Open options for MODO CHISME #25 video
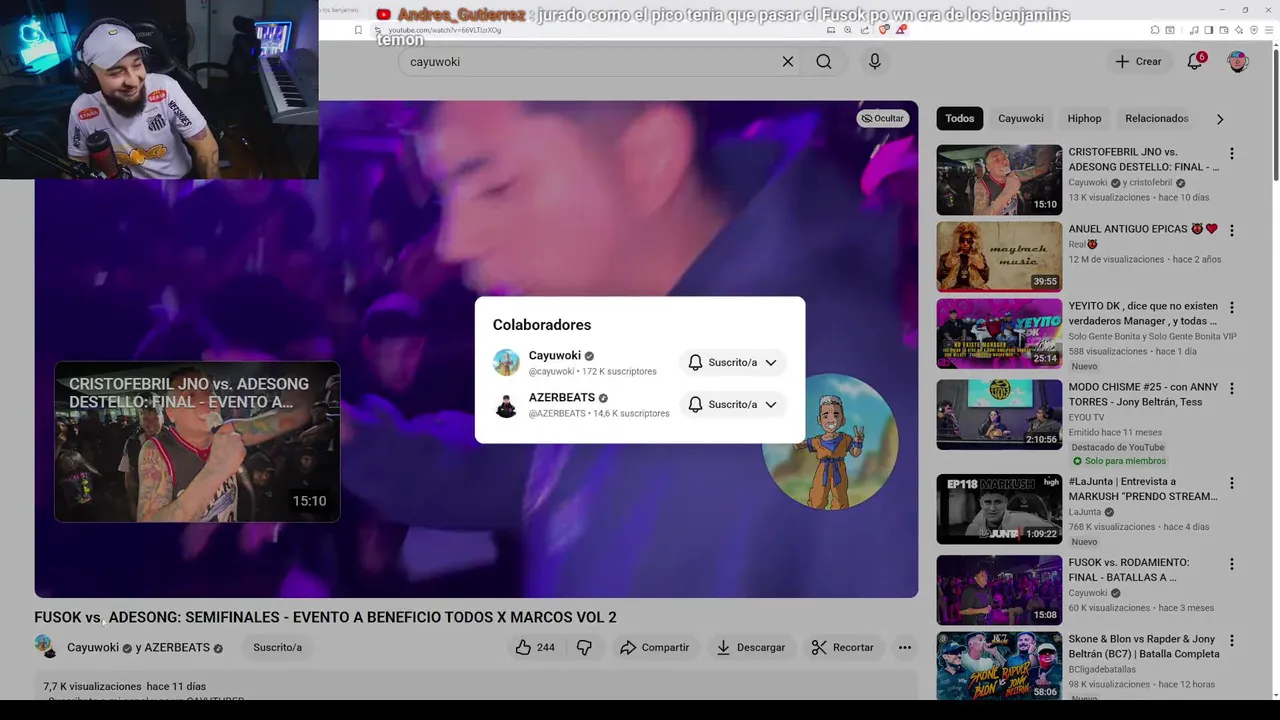This screenshot has height=720, width=1280. pos(1232,388)
